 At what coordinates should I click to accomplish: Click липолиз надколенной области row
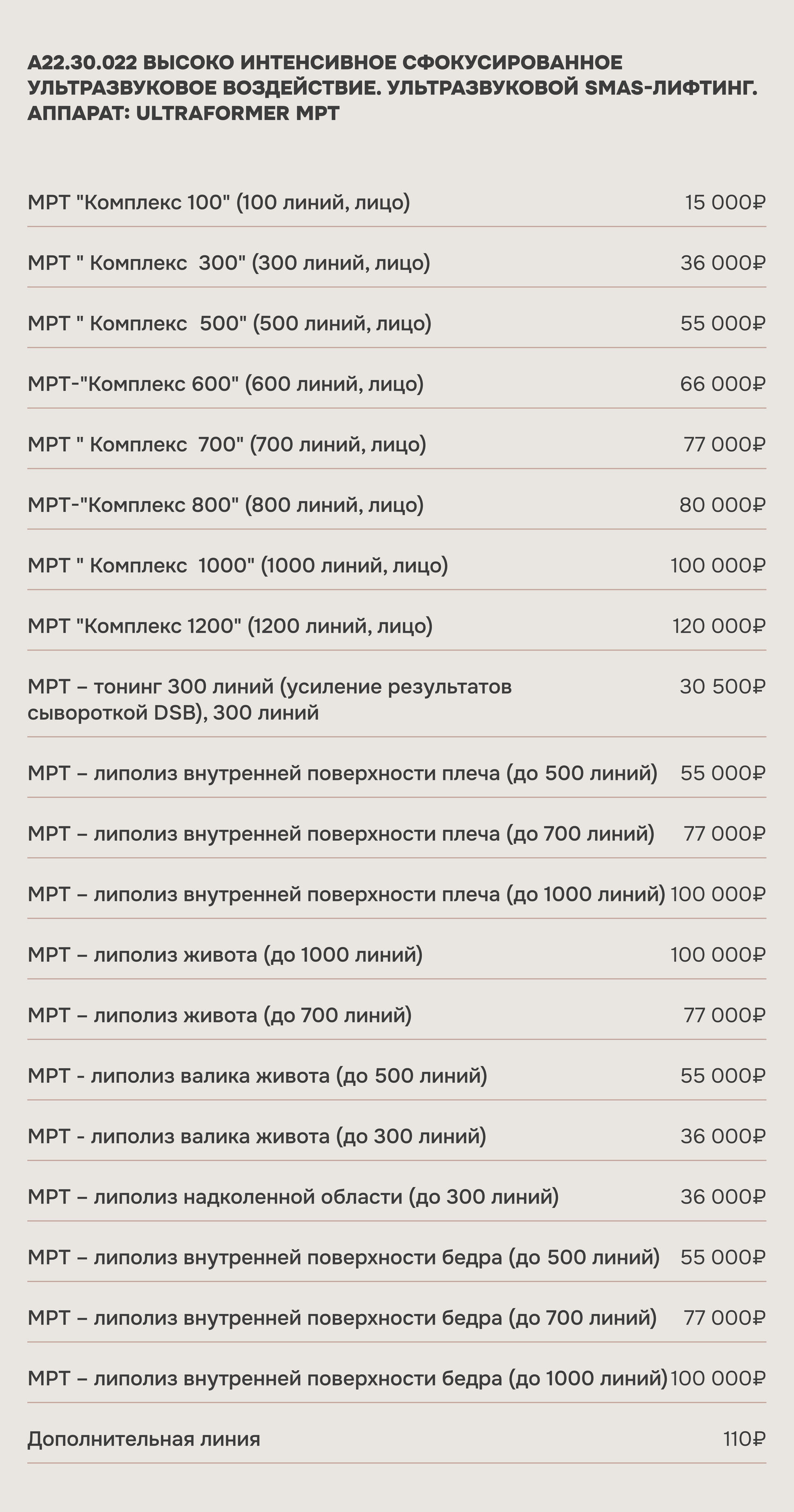(x=293, y=1196)
